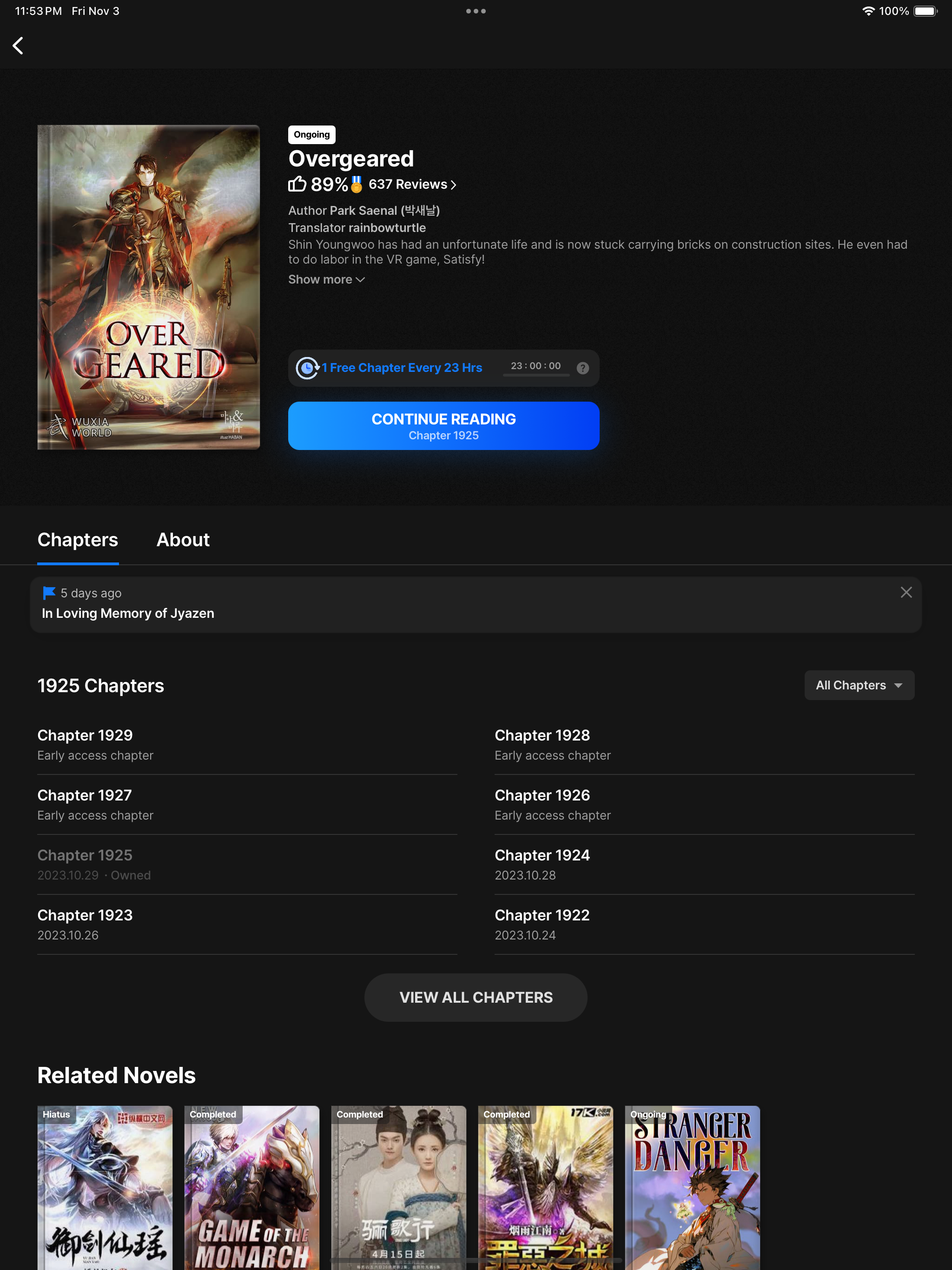Image resolution: width=952 pixels, height=1270 pixels.
Task: Tap the gold medal badge icon
Action: pyautogui.click(x=357, y=184)
